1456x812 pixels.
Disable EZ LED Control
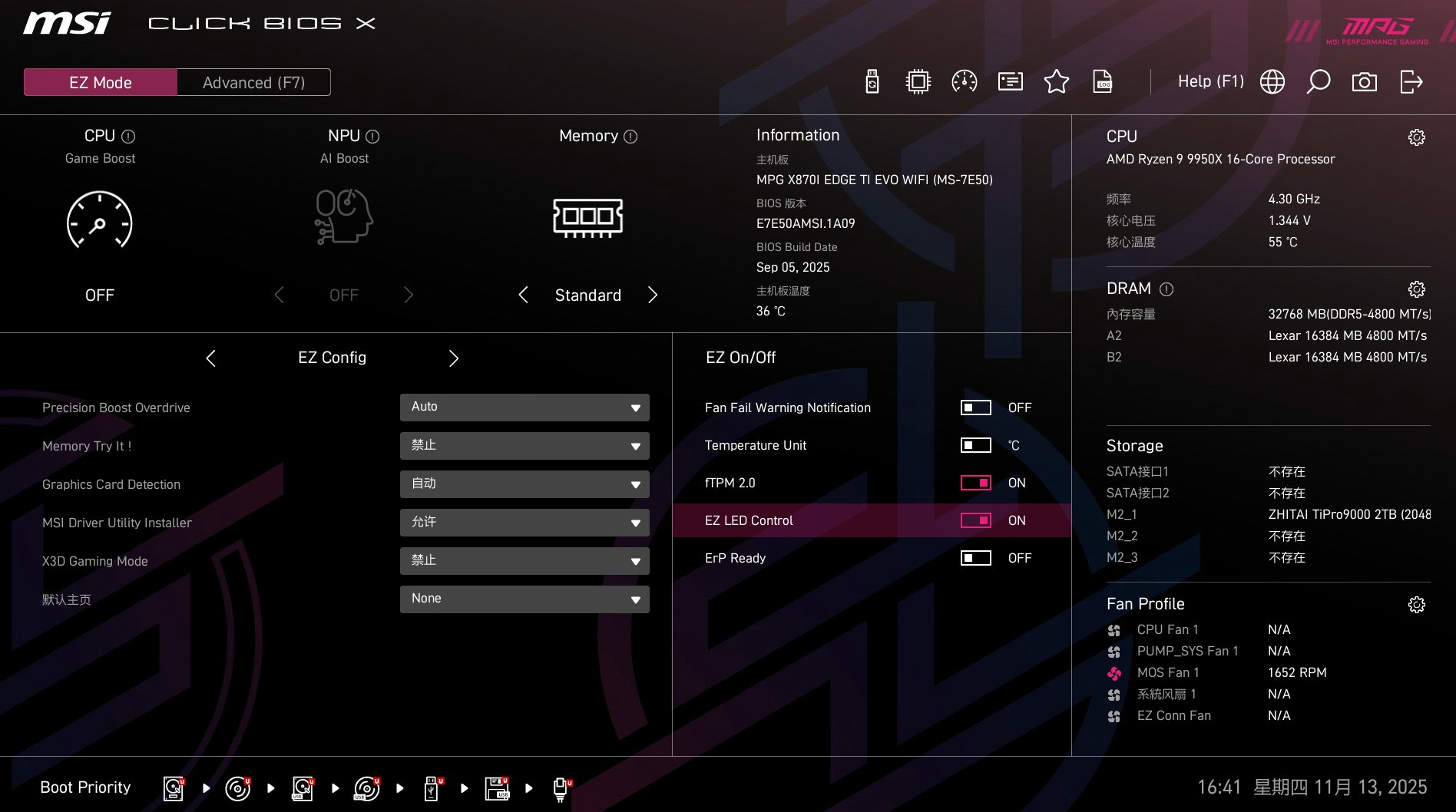(975, 520)
